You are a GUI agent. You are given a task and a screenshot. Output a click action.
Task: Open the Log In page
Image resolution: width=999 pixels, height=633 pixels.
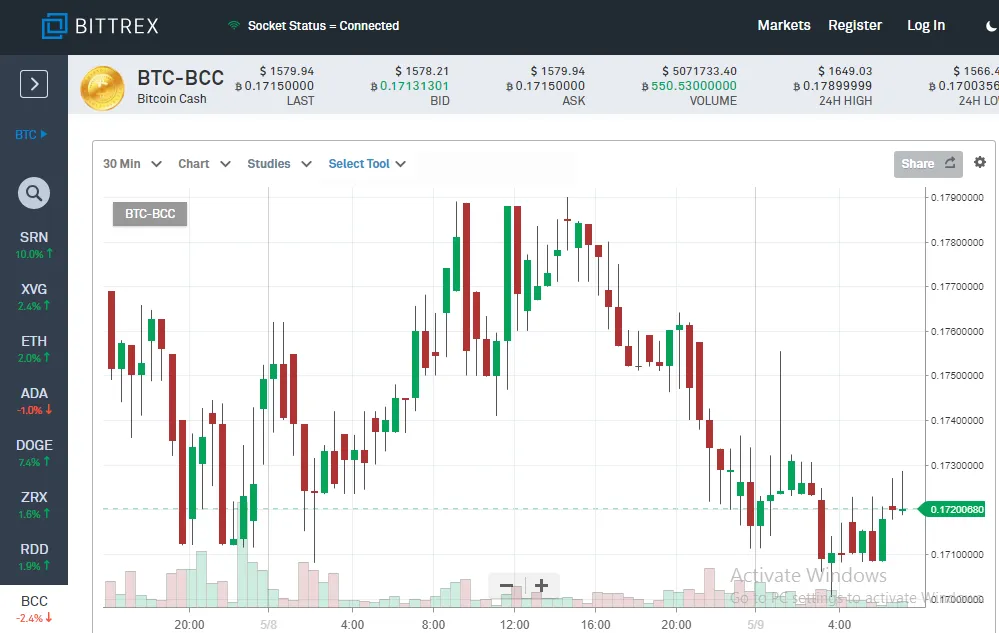point(926,25)
